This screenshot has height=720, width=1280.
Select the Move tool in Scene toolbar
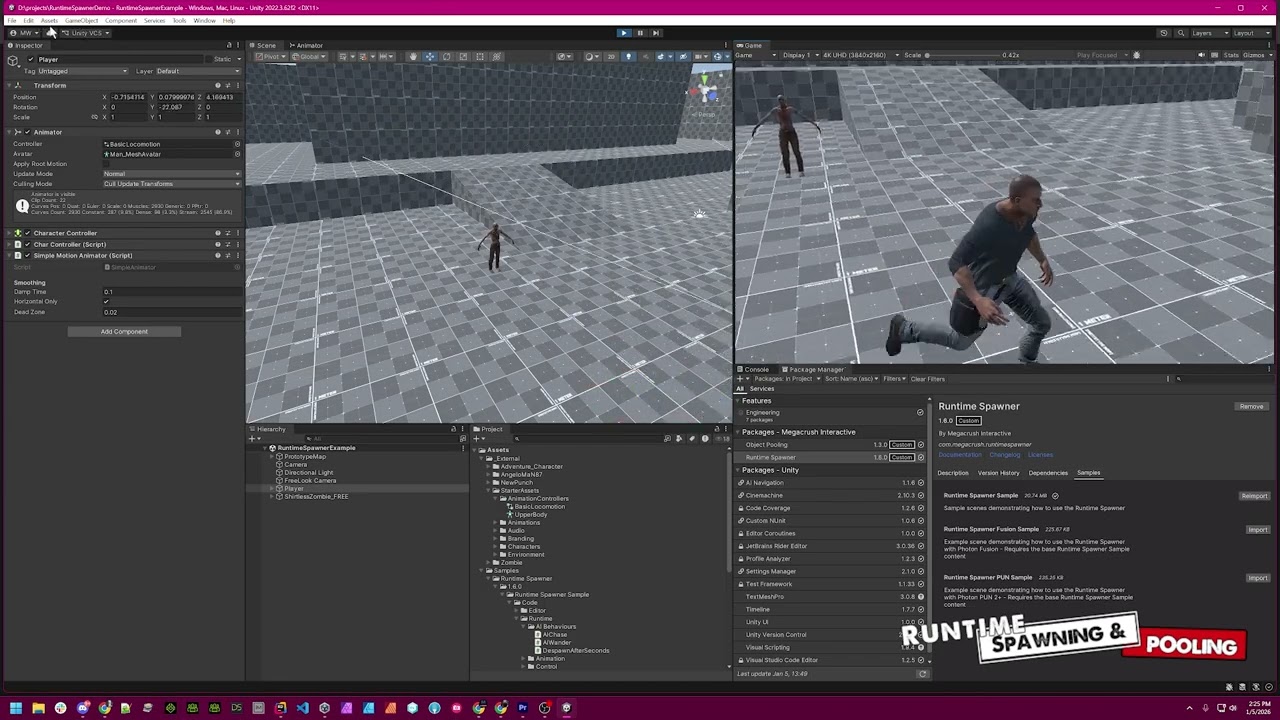[x=430, y=56]
